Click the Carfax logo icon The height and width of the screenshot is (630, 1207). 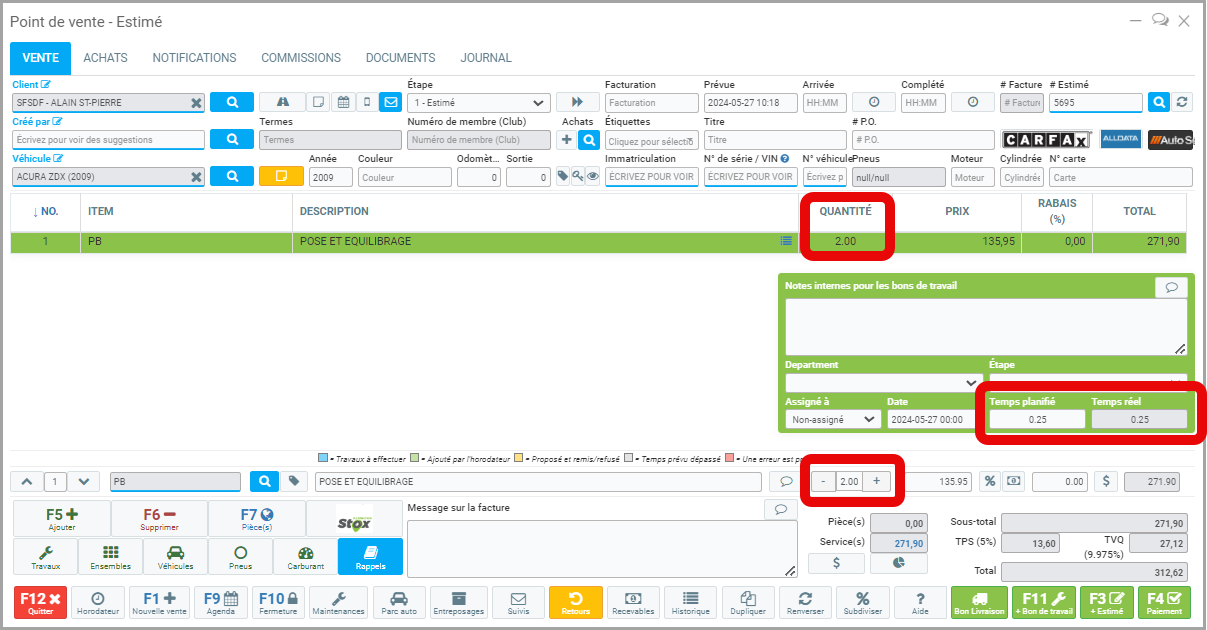[1045, 140]
